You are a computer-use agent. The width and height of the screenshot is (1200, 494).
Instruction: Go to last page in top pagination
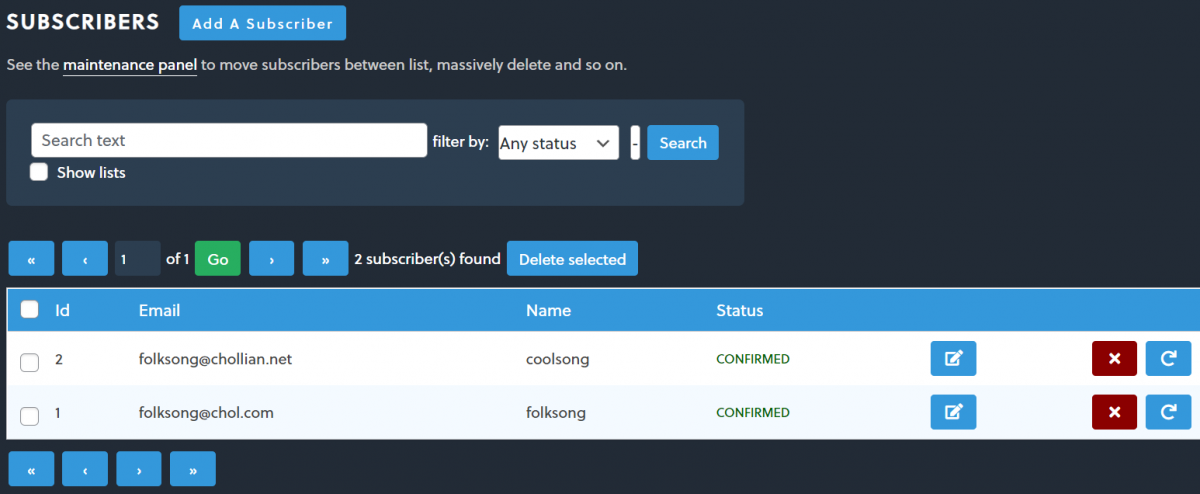coord(325,259)
